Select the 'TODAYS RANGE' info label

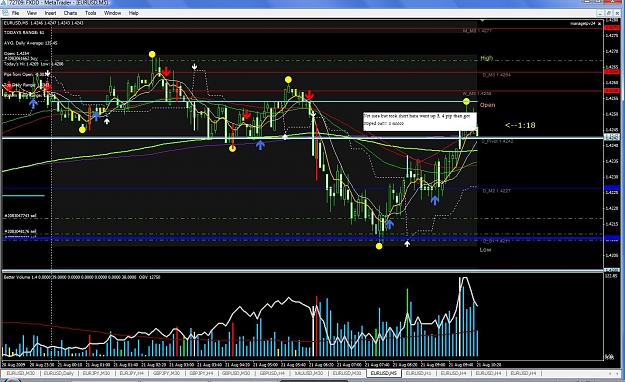click(x=24, y=32)
